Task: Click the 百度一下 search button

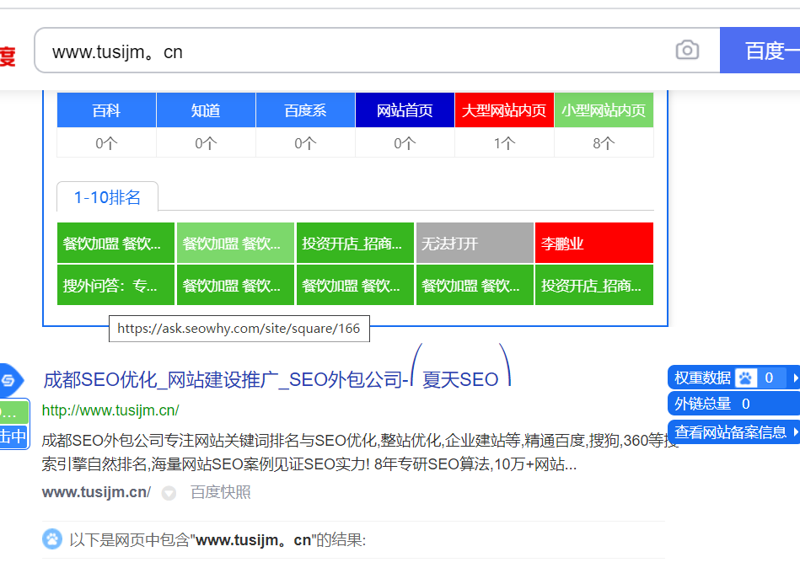Action: [764, 50]
